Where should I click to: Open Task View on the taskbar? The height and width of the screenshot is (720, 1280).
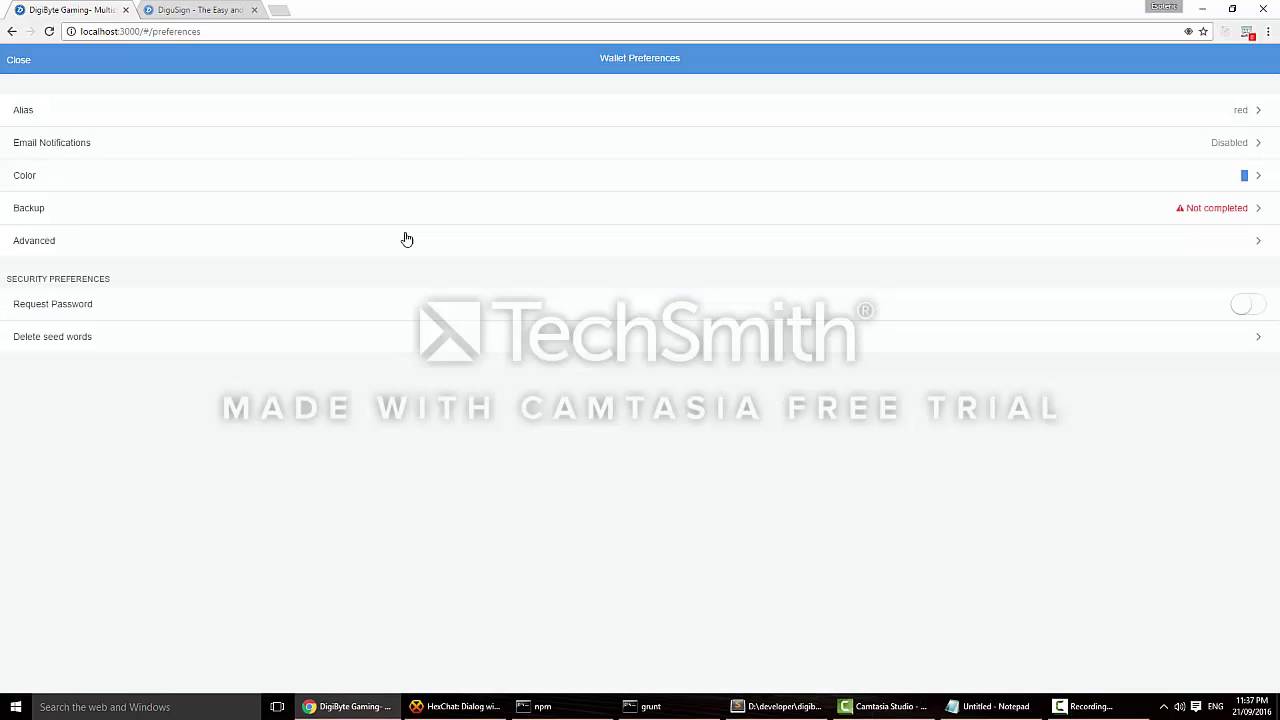277,706
